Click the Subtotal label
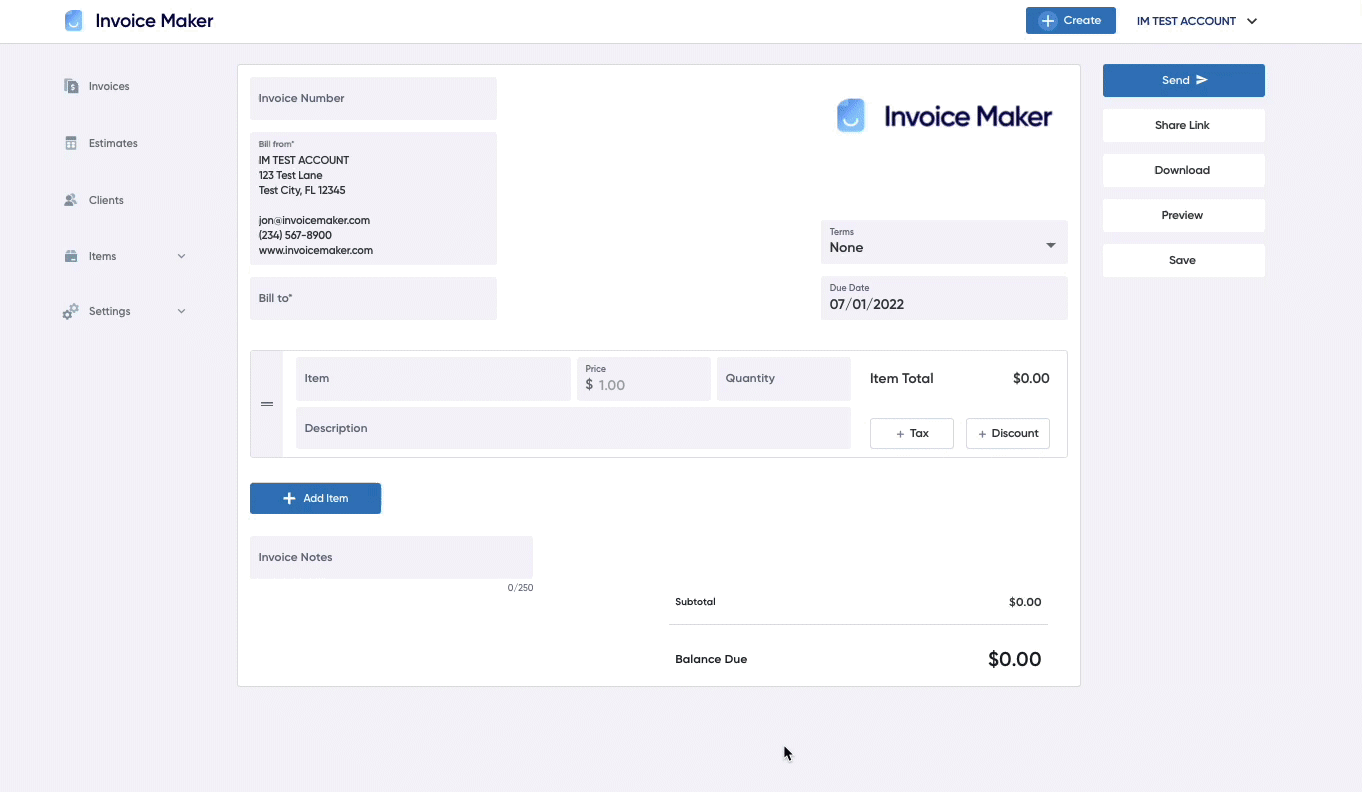This screenshot has width=1362, height=792. tap(695, 602)
